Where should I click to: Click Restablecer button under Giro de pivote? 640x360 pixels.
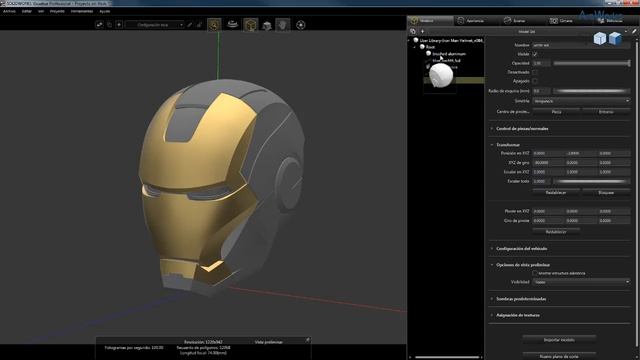pos(556,231)
